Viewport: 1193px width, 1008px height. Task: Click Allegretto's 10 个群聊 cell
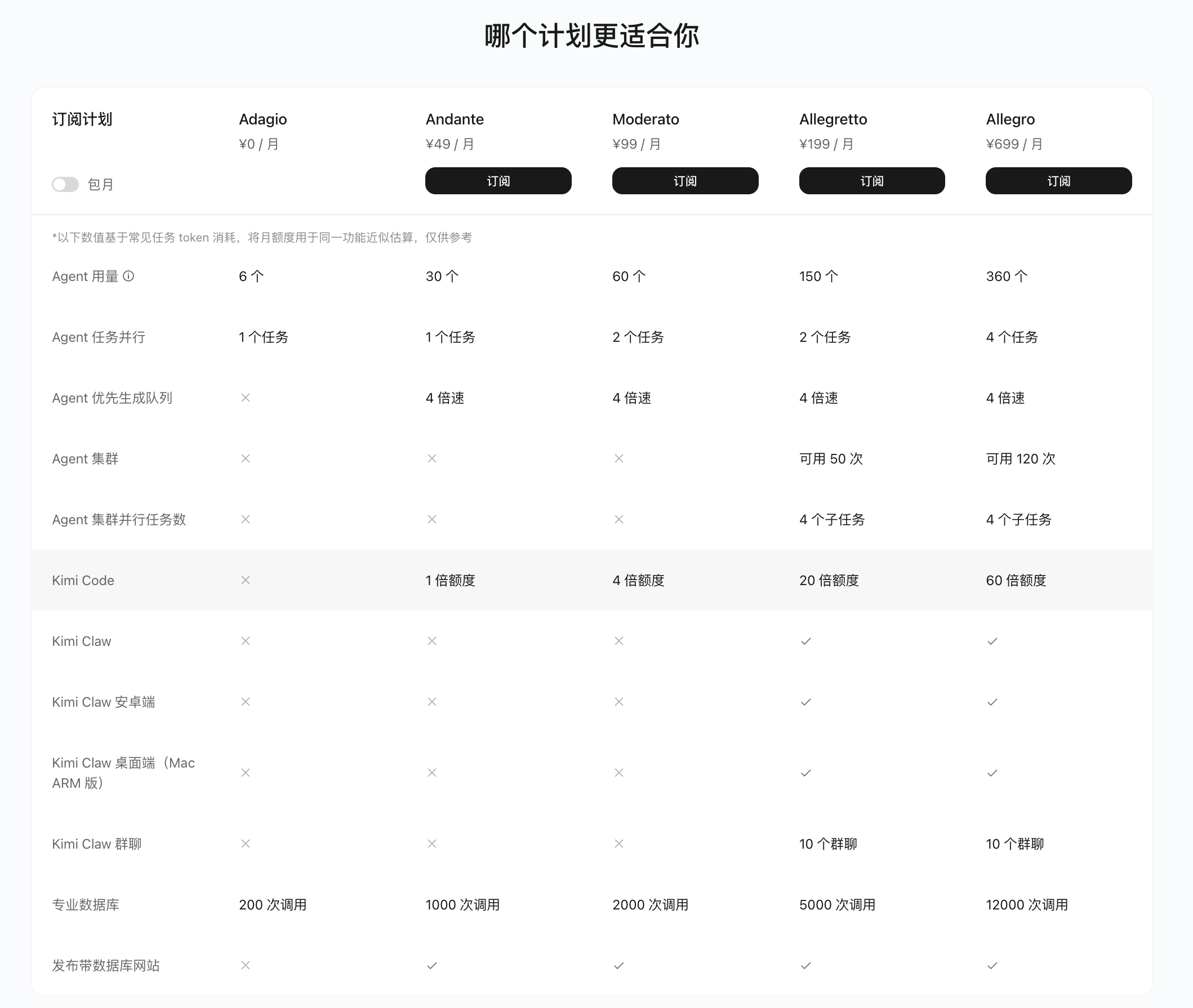click(828, 844)
